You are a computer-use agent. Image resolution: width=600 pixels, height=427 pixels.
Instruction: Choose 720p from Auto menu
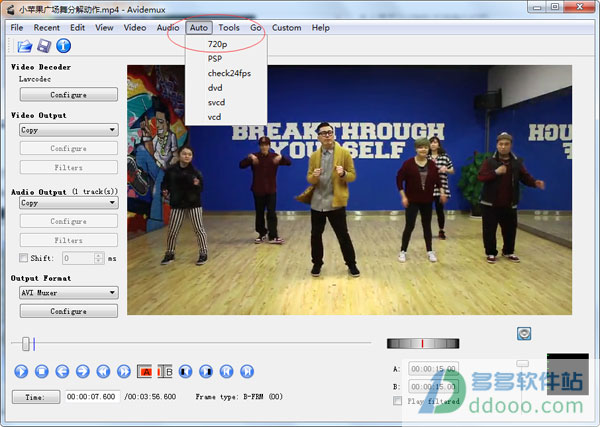[226, 44]
